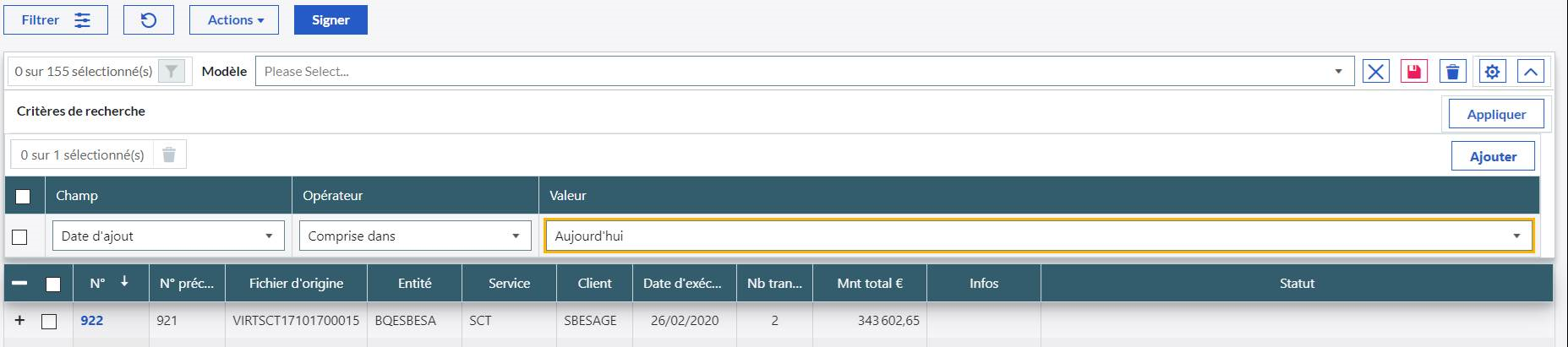The width and height of the screenshot is (1568, 347).
Task: Toggle the select-all checkbox in Champ header
Action: click(x=23, y=196)
